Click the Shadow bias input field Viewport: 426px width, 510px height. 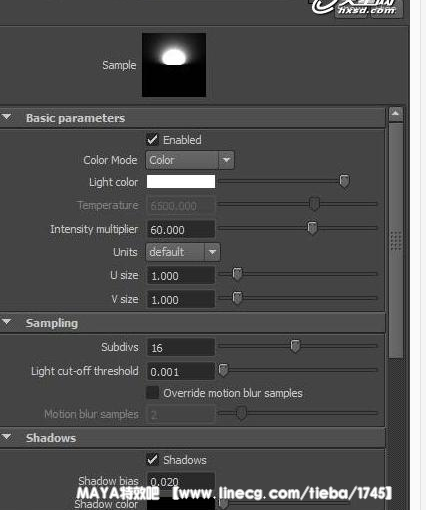[181, 481]
